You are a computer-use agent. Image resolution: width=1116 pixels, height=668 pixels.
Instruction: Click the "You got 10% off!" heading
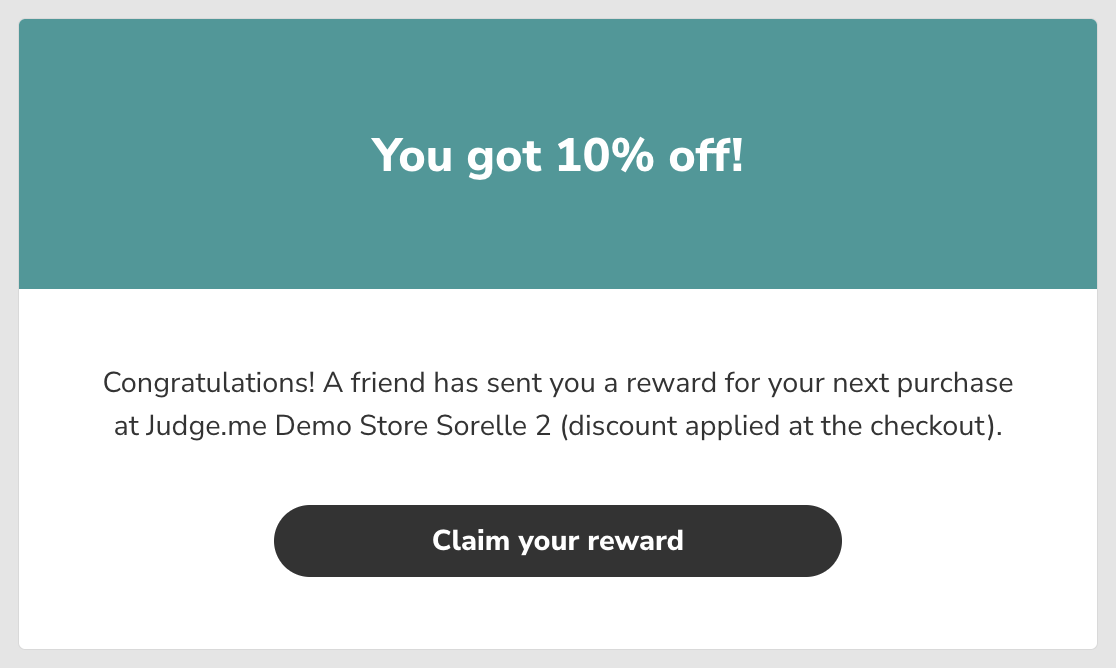(x=557, y=156)
